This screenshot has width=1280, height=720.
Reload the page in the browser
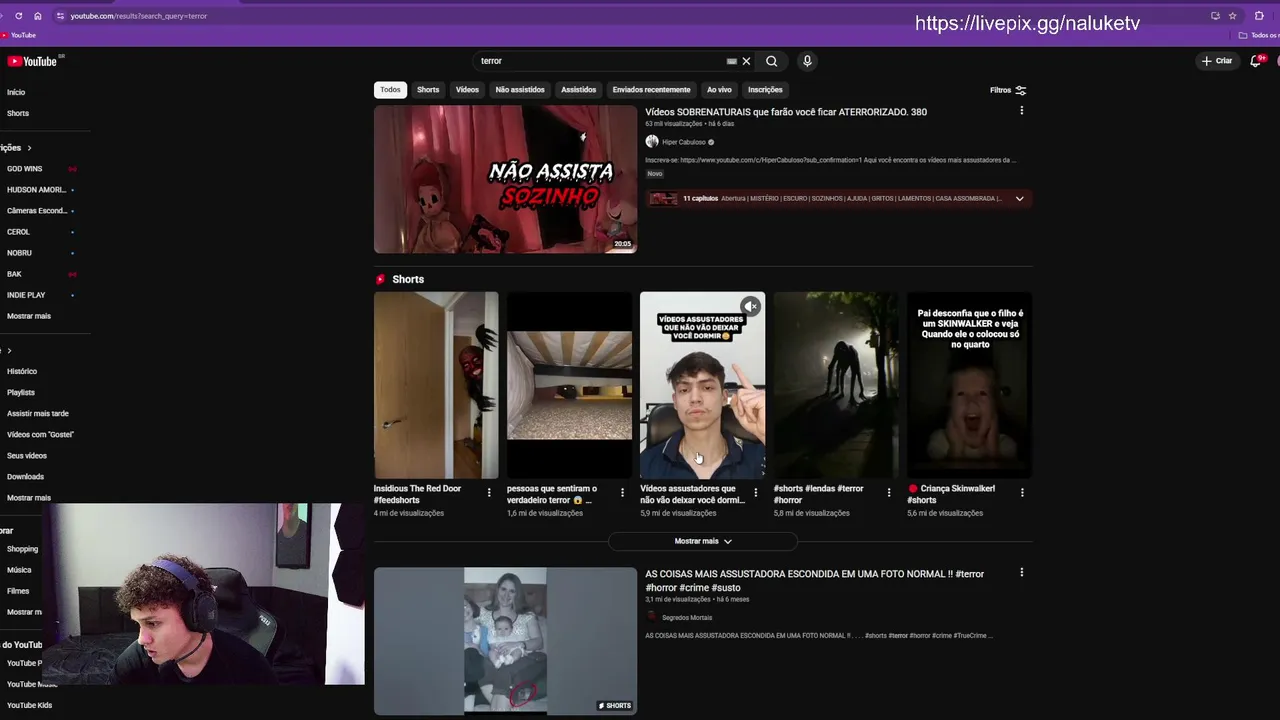18,16
